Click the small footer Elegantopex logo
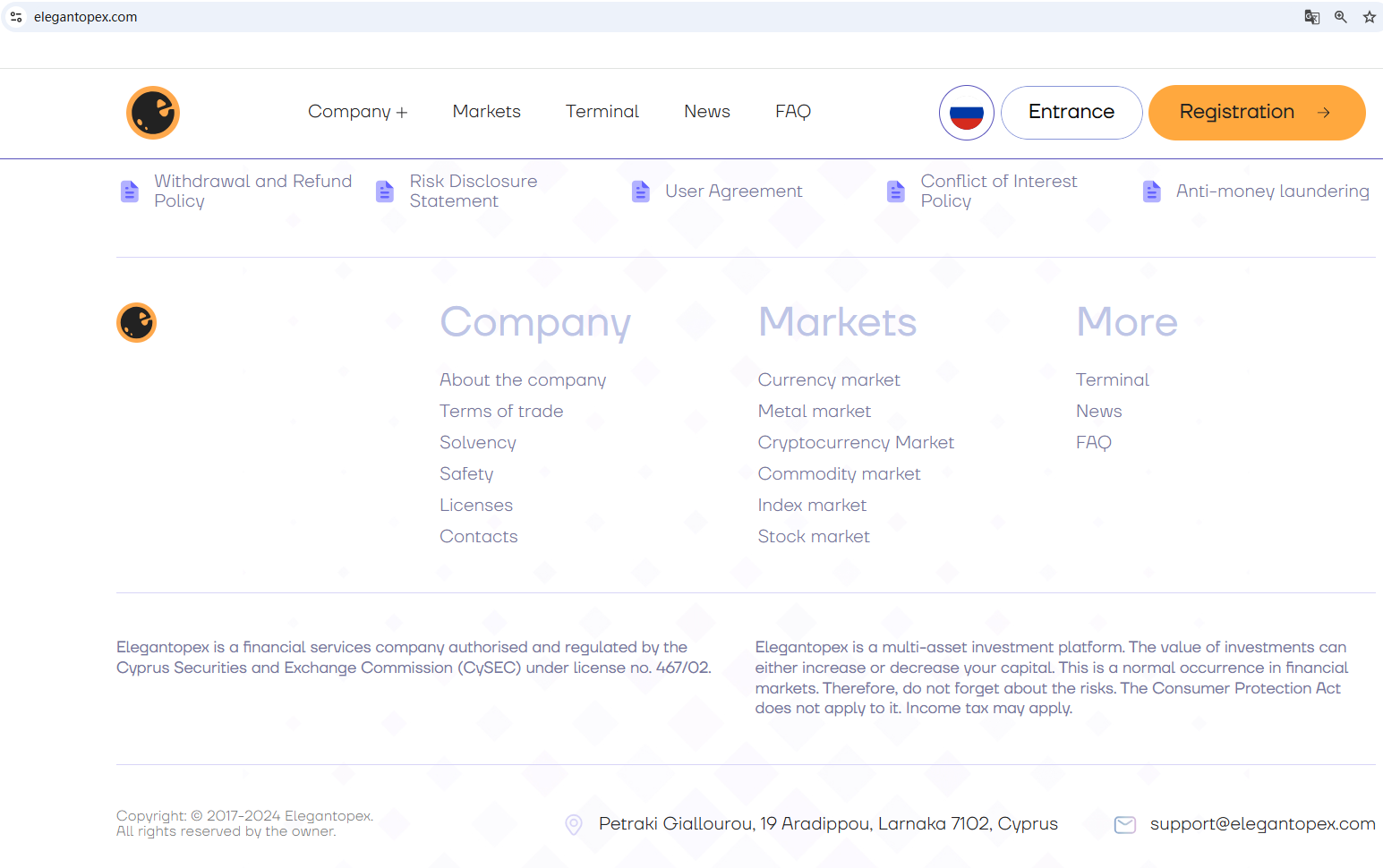Viewport: 1383px width, 868px height. [x=137, y=323]
